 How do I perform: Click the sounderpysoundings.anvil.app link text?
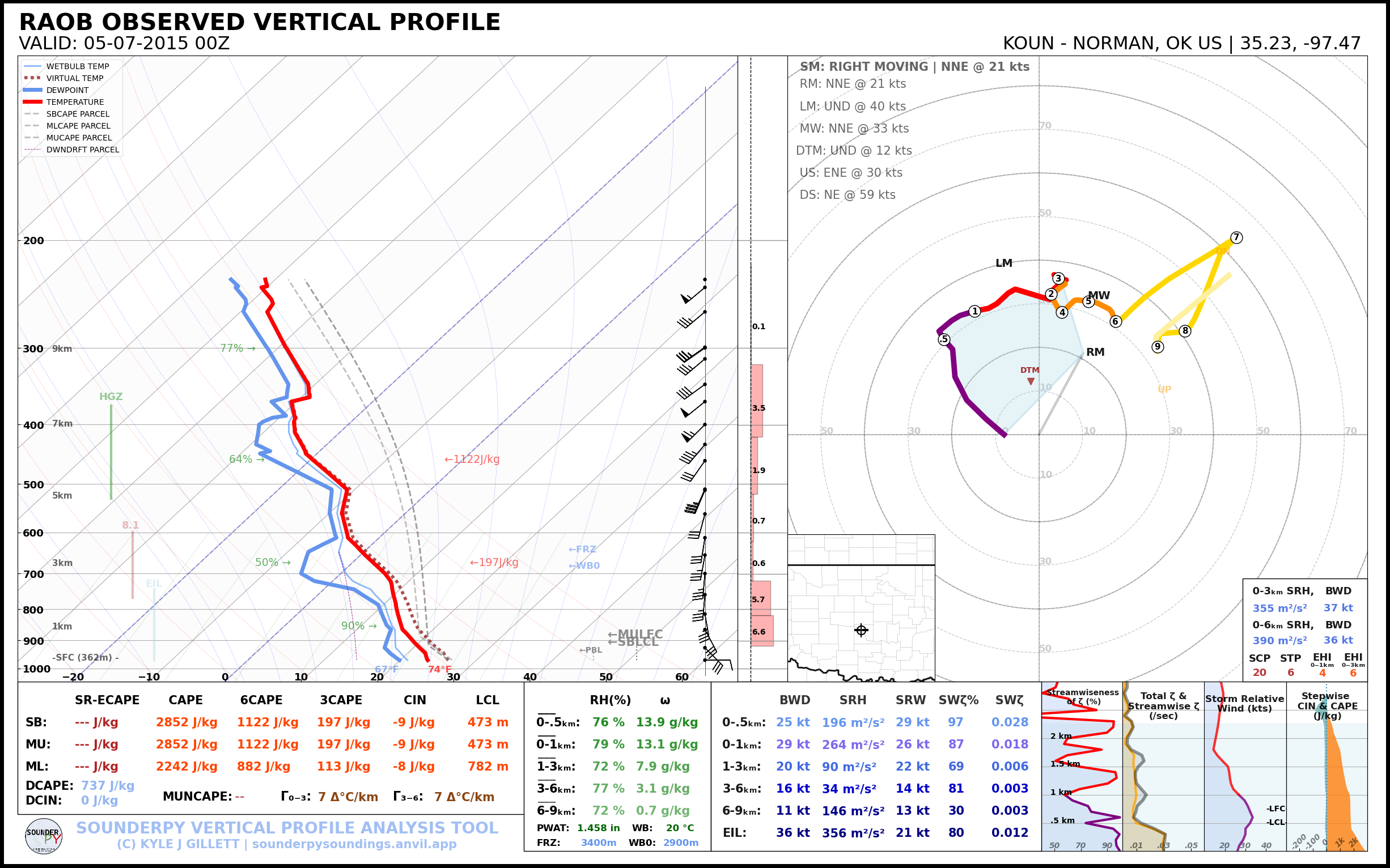(x=354, y=844)
